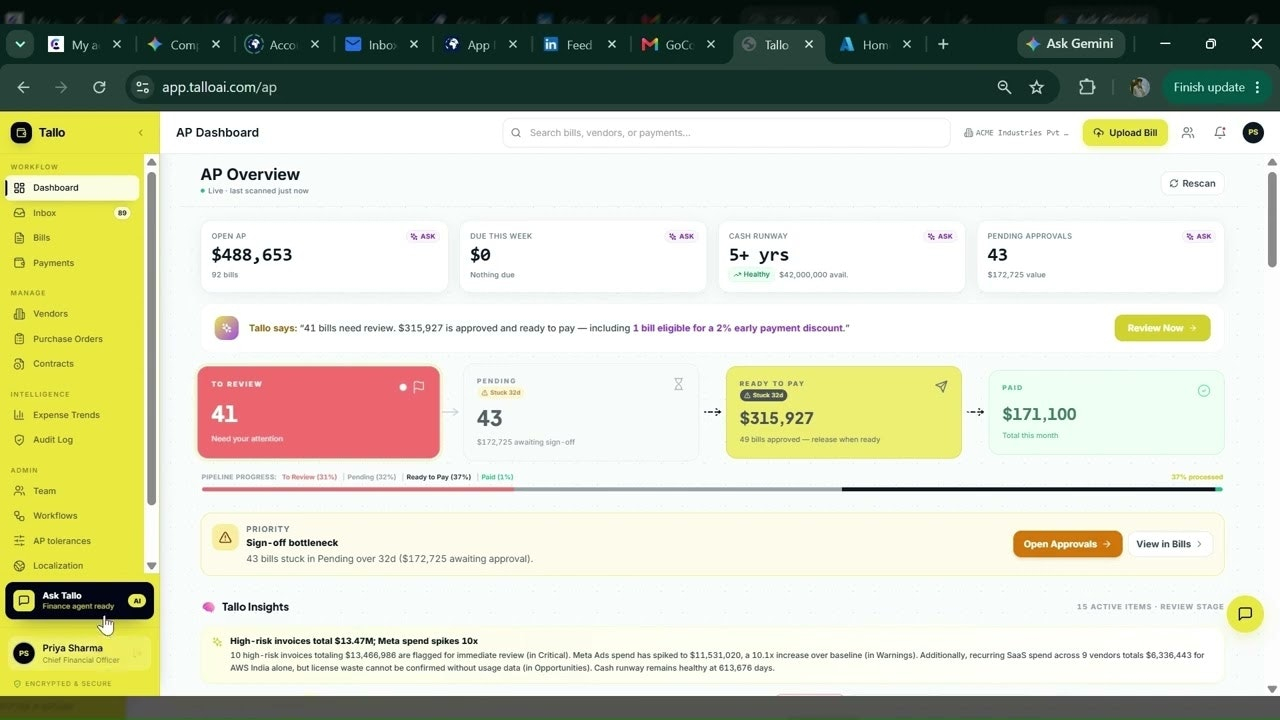Click the Audit Log shield icon
The image size is (1280, 720).
coord(19,440)
